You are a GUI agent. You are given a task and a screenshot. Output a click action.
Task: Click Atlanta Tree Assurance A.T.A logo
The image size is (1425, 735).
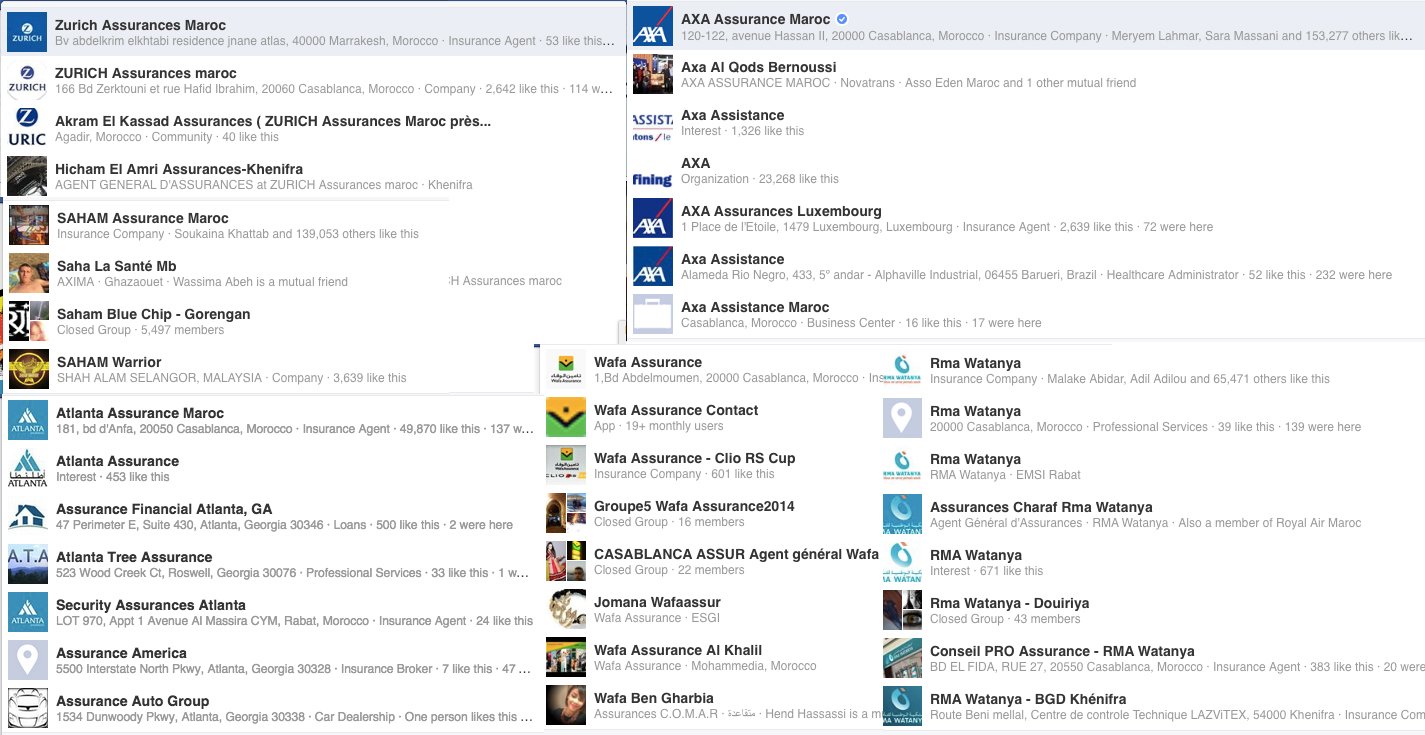(x=27, y=564)
